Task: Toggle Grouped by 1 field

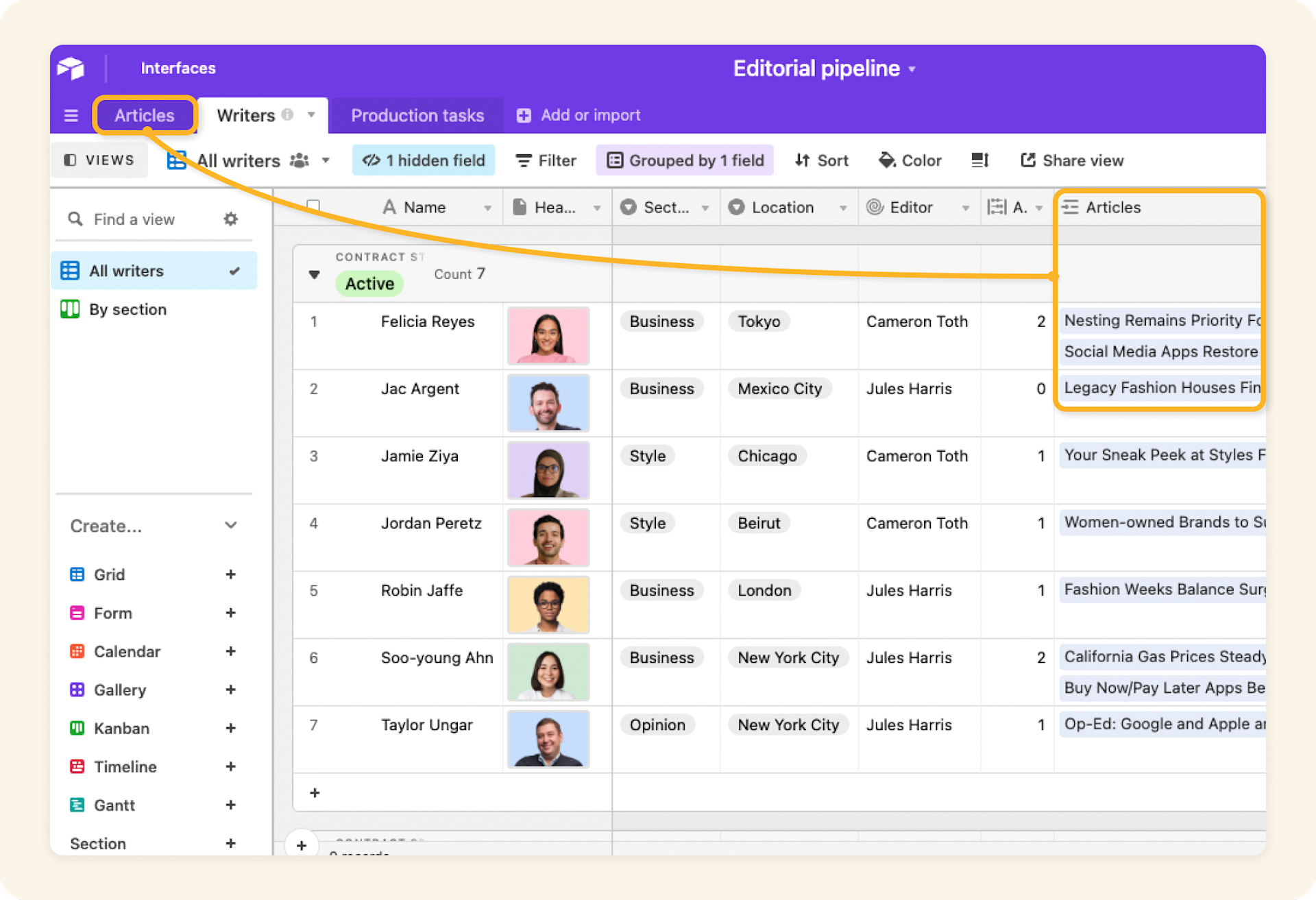Action: (x=684, y=160)
